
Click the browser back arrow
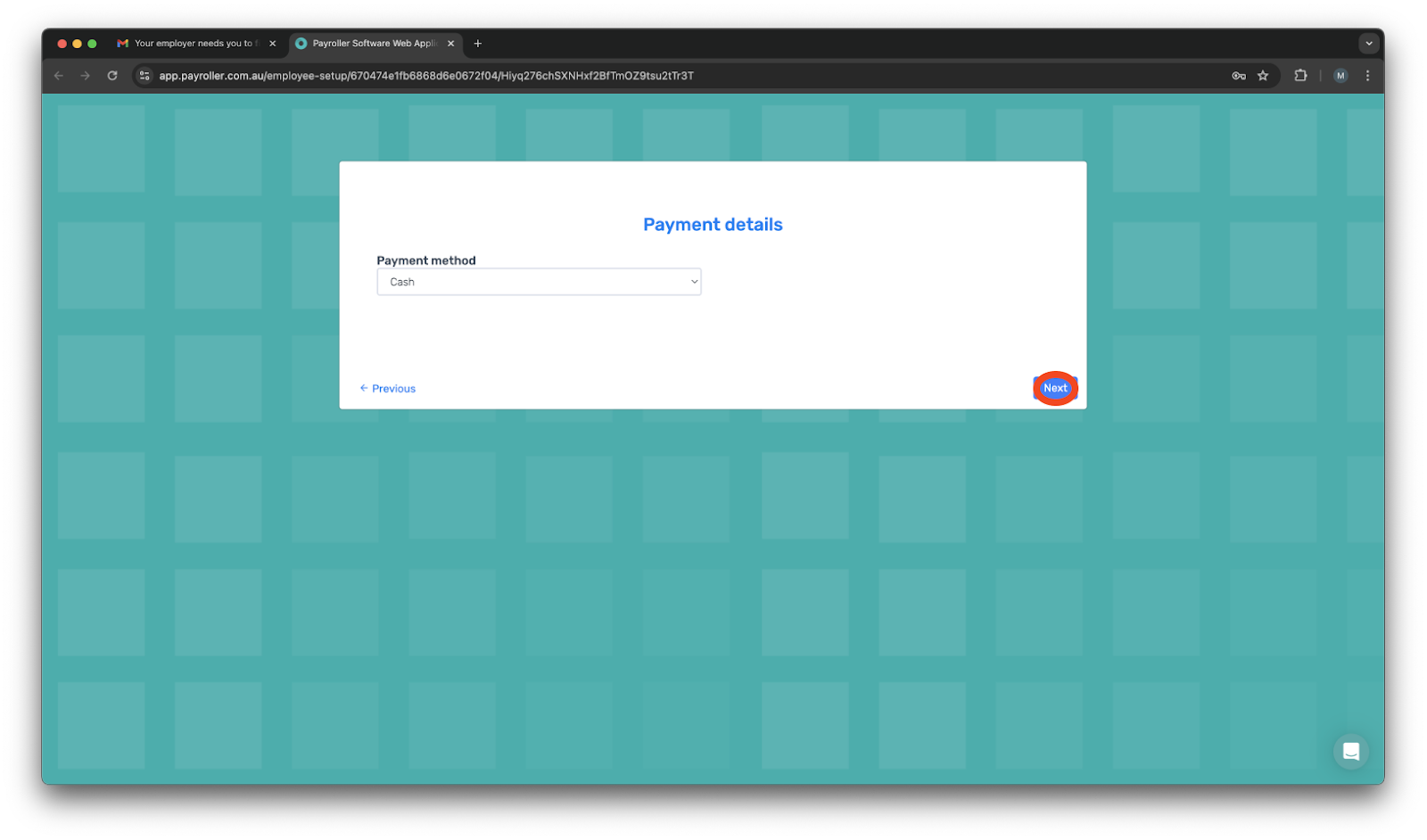(x=59, y=76)
